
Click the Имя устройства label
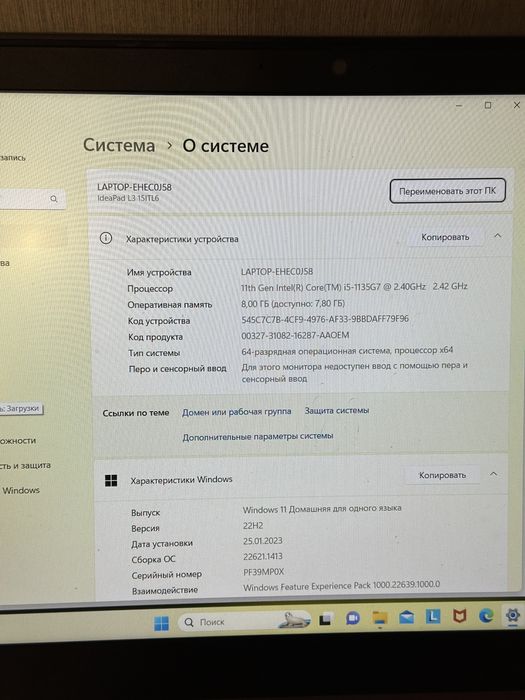(159, 272)
